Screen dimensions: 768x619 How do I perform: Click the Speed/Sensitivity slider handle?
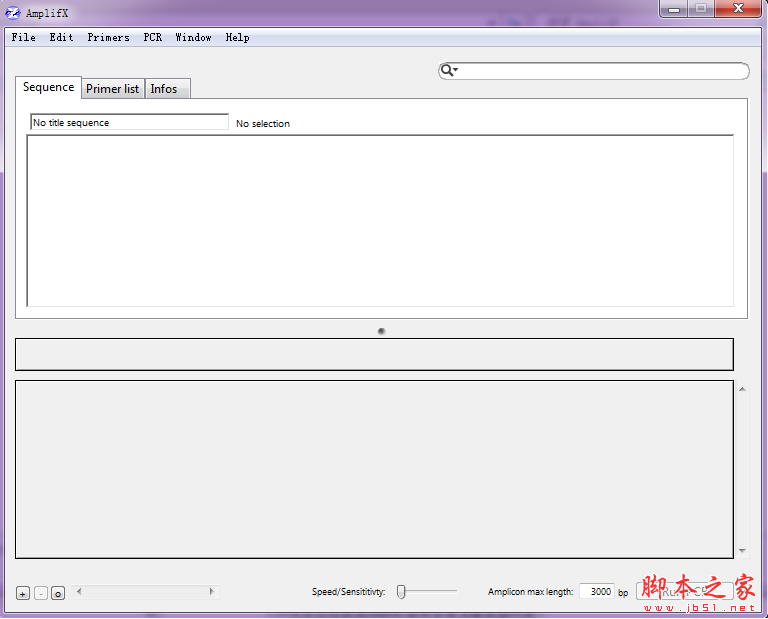pyautogui.click(x=401, y=592)
